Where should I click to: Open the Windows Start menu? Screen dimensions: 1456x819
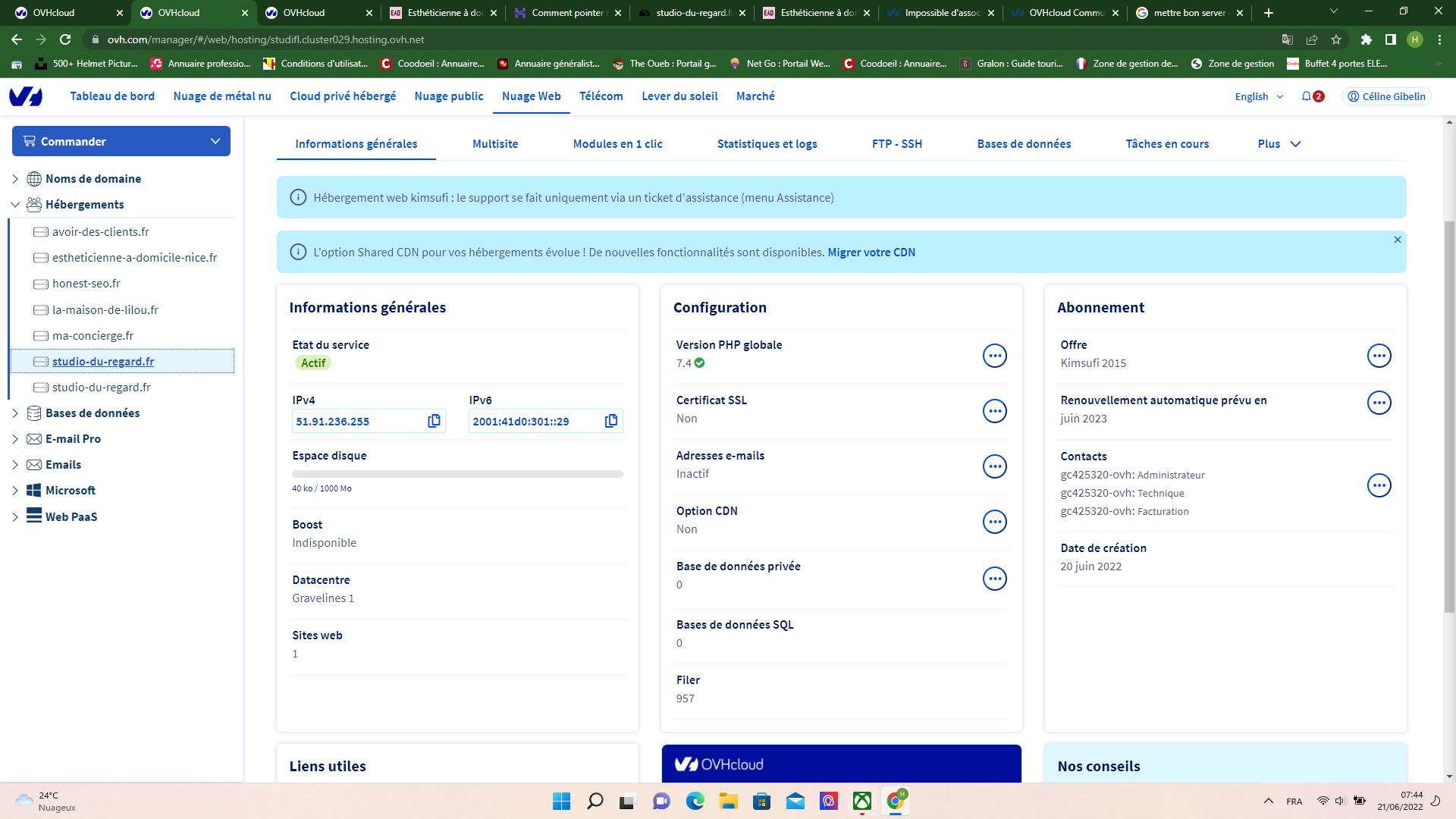pos(561,801)
